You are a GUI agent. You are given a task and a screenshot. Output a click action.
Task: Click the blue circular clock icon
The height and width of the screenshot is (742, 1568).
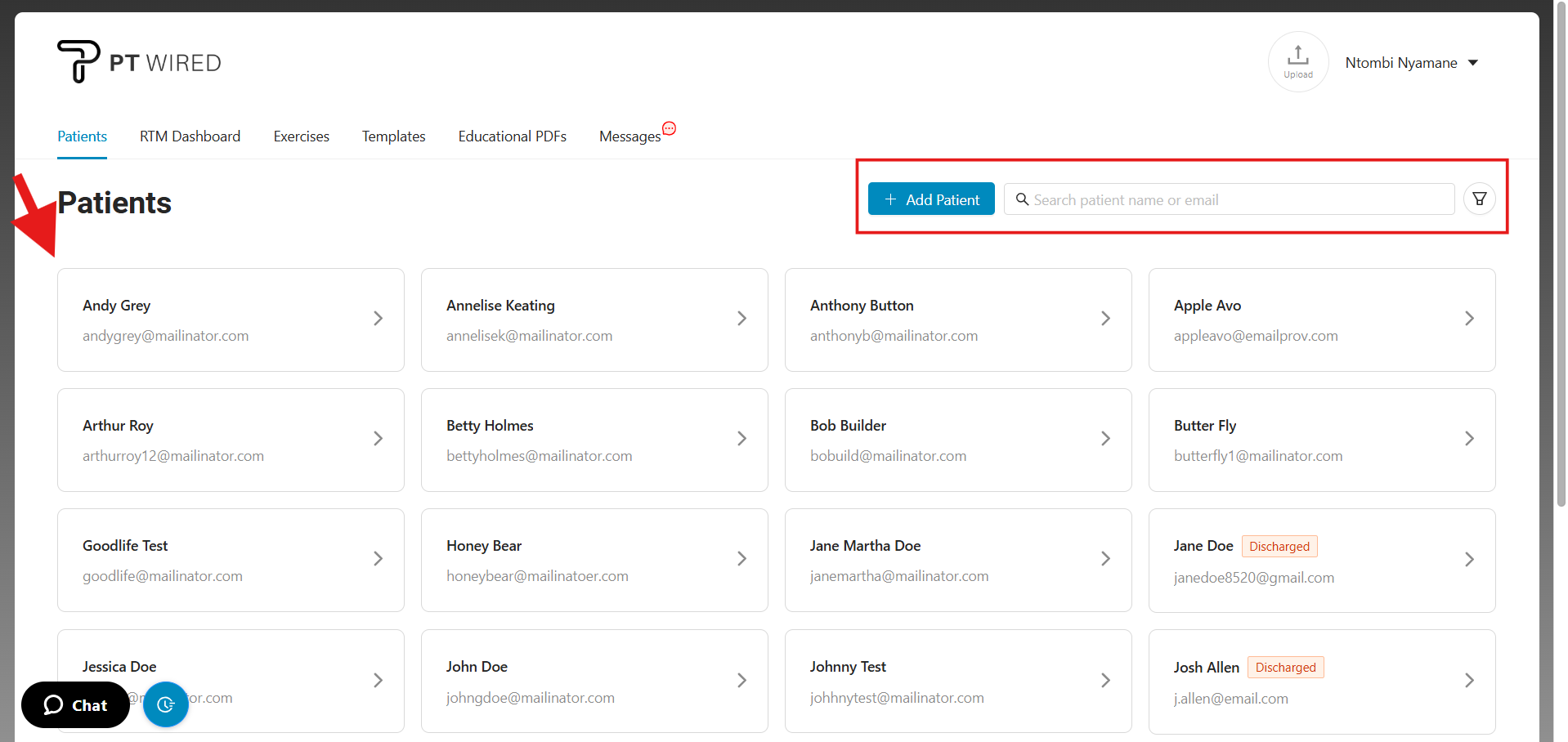point(166,704)
